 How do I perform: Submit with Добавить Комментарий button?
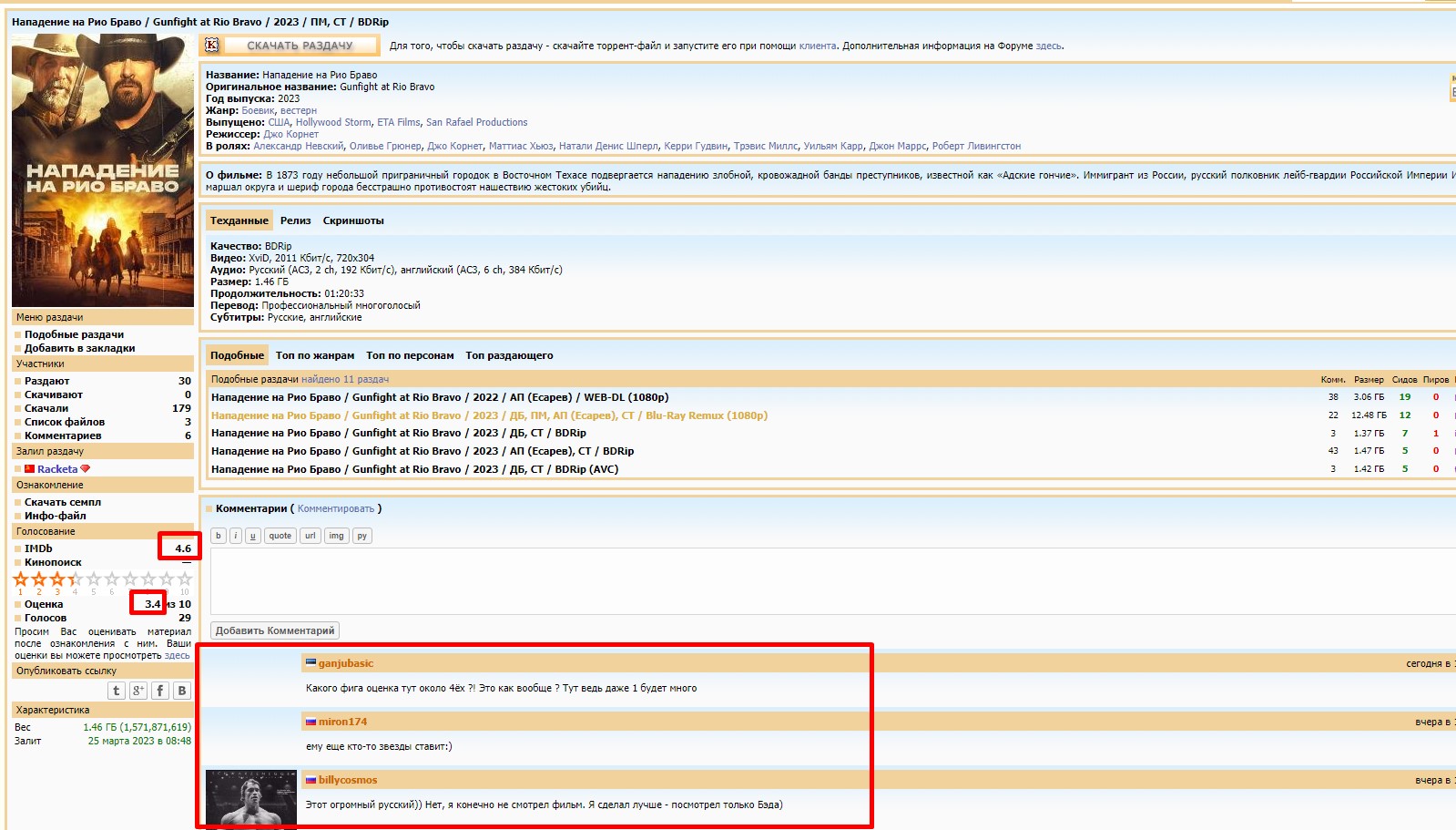coord(275,630)
